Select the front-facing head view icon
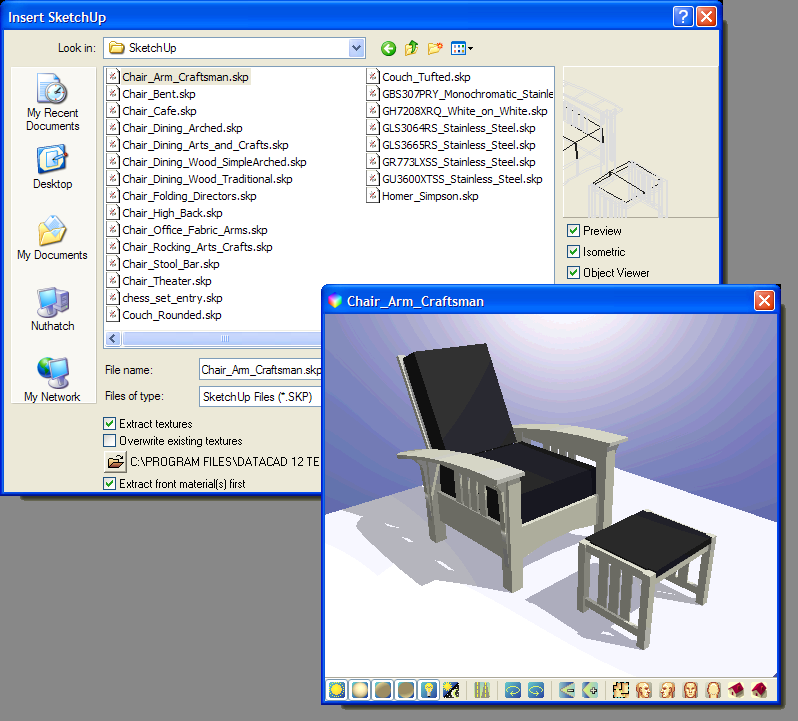The height and width of the screenshot is (721, 798). [691, 690]
